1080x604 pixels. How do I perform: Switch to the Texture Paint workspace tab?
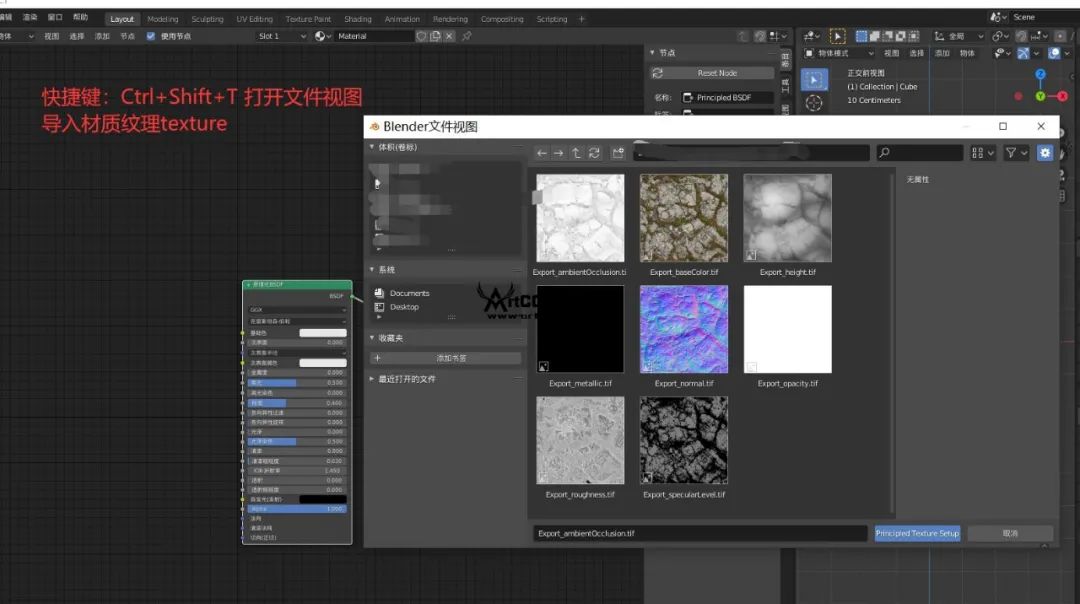pos(308,19)
